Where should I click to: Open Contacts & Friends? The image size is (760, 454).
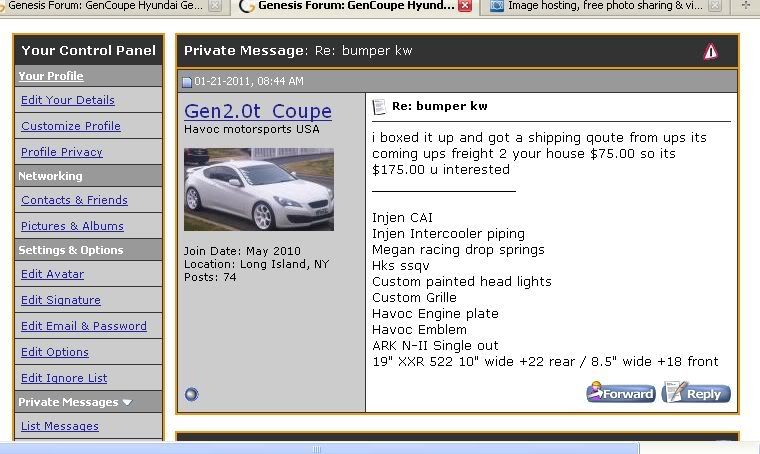pos(74,200)
